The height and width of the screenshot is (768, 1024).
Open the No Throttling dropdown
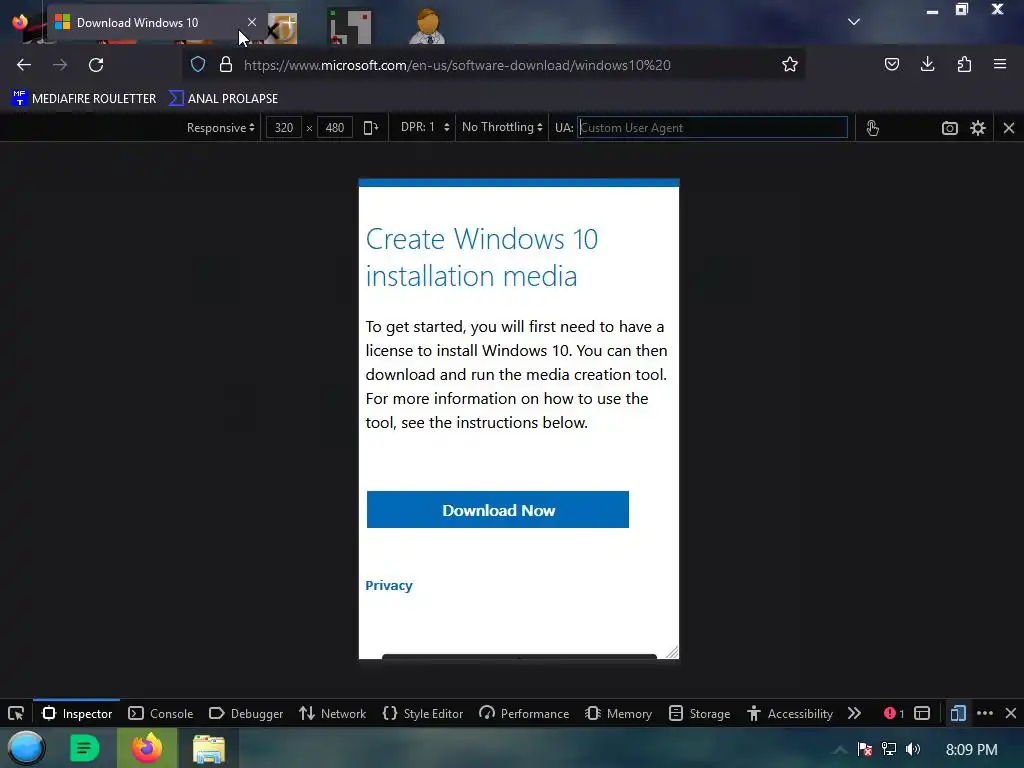tap(502, 127)
